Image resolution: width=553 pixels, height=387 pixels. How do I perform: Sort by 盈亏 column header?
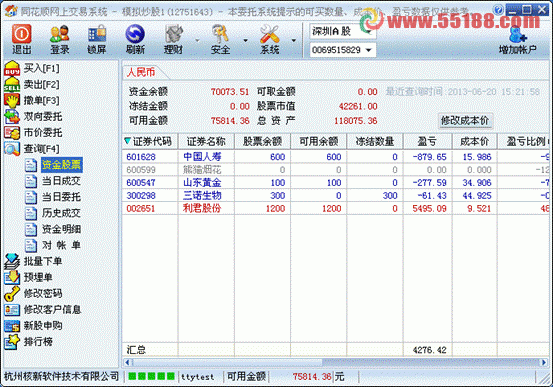point(427,141)
